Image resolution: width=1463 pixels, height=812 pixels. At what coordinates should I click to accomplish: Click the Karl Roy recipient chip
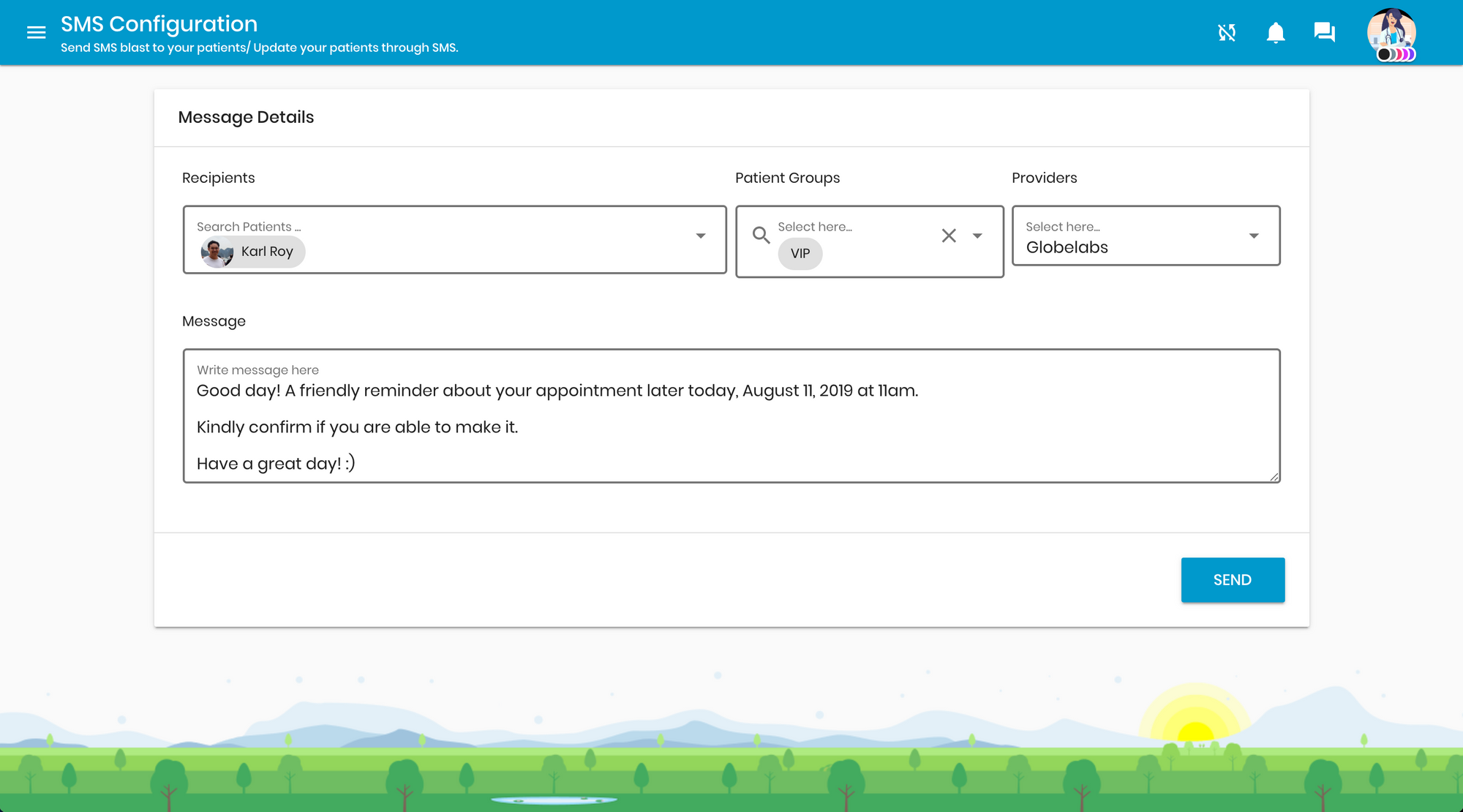pos(252,252)
